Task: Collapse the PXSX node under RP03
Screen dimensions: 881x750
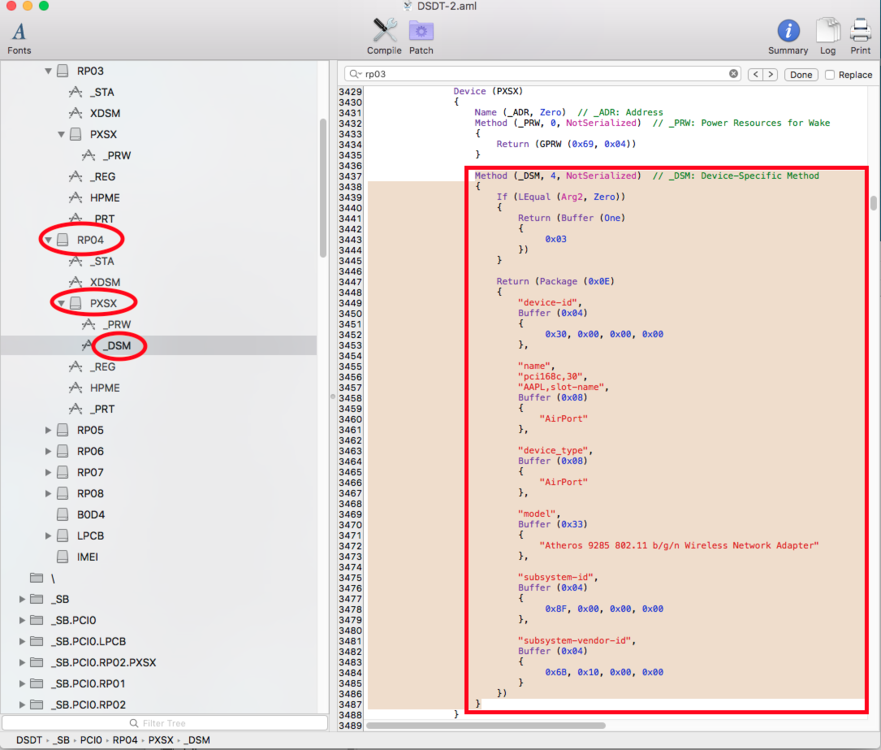Action: (x=61, y=134)
